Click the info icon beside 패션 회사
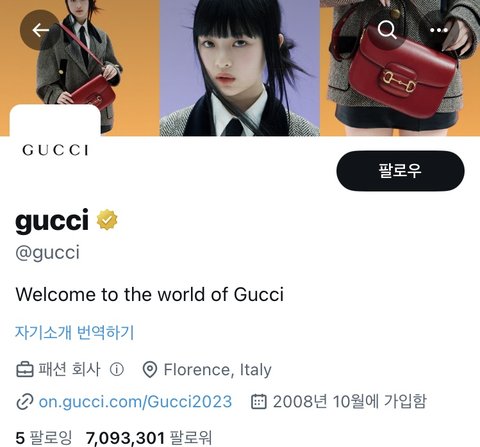The width and height of the screenshot is (480, 447). [117, 369]
